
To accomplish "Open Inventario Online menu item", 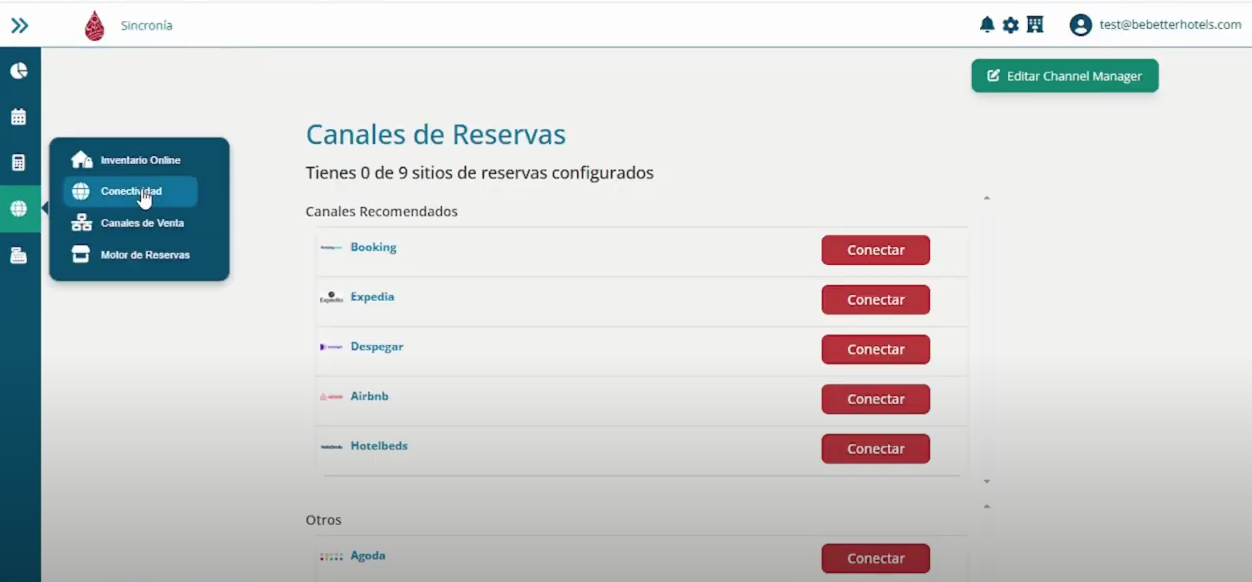I will pyautogui.click(x=130, y=160).
